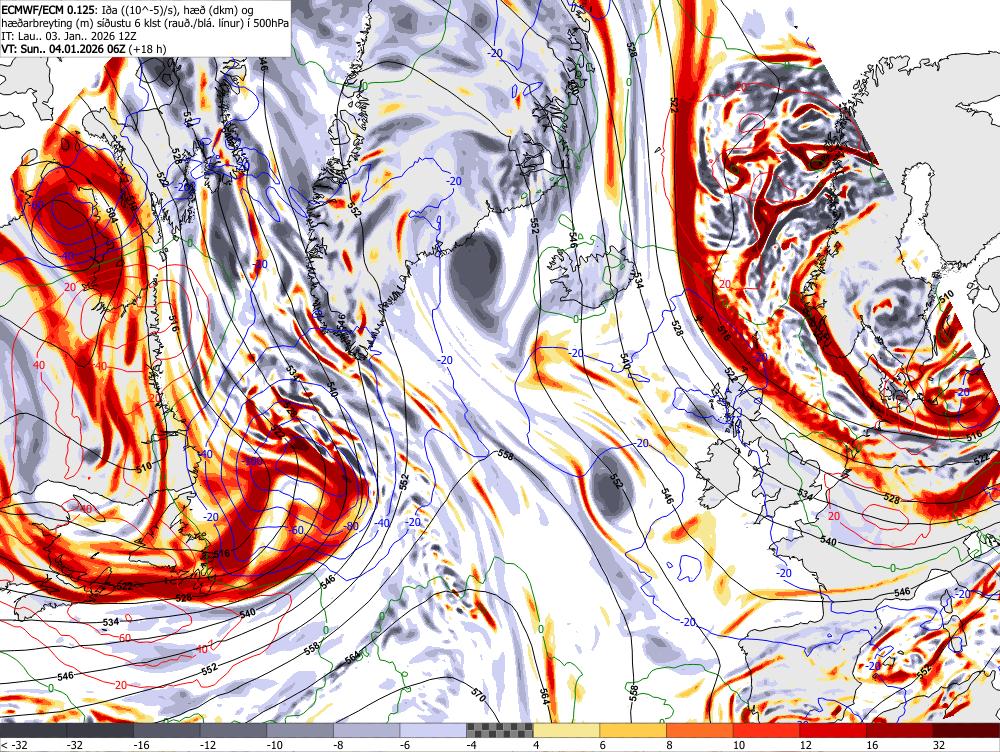This screenshot has width=1000, height=752.
Task: Click the darkest maroon swatch right of 32
Action: [x=966, y=730]
